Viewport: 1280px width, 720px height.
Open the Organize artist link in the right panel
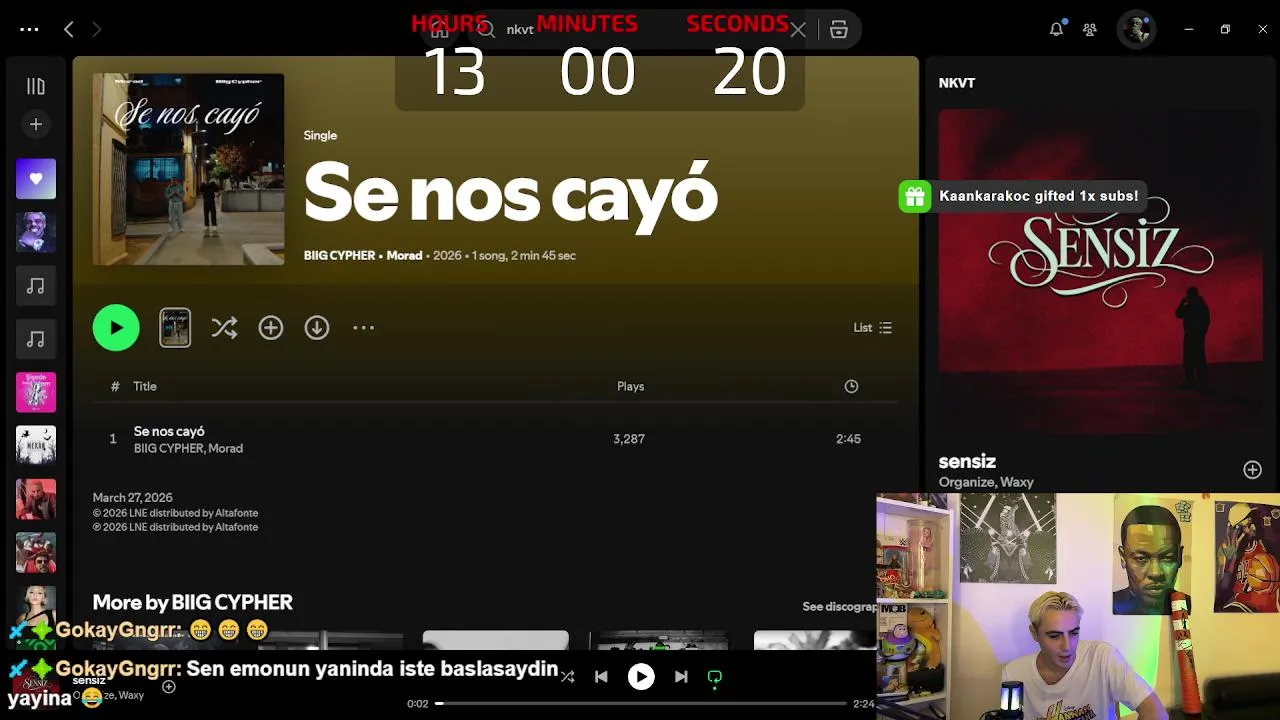click(x=966, y=482)
